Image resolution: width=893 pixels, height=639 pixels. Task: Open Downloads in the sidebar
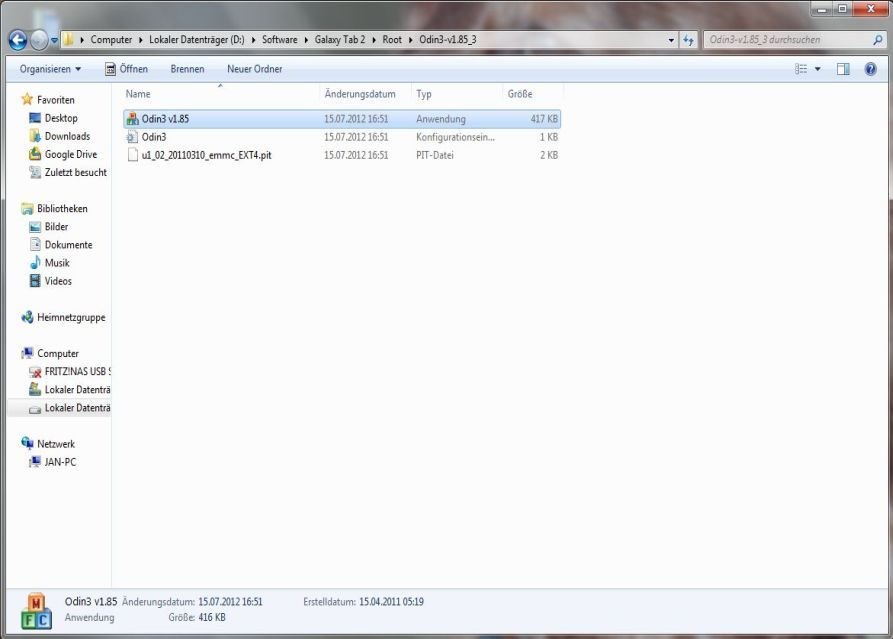[67, 136]
